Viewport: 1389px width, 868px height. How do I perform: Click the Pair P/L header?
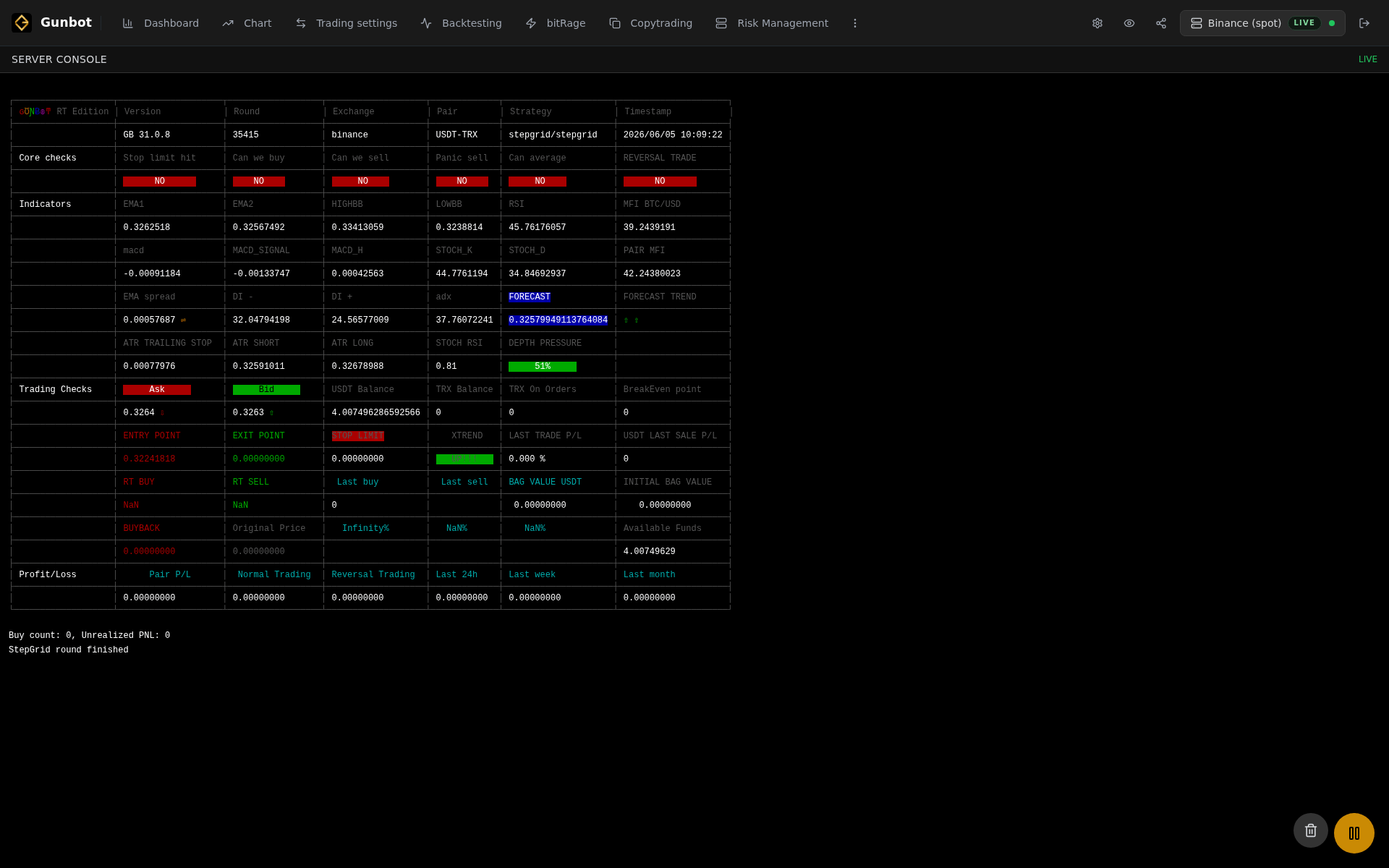170,575
